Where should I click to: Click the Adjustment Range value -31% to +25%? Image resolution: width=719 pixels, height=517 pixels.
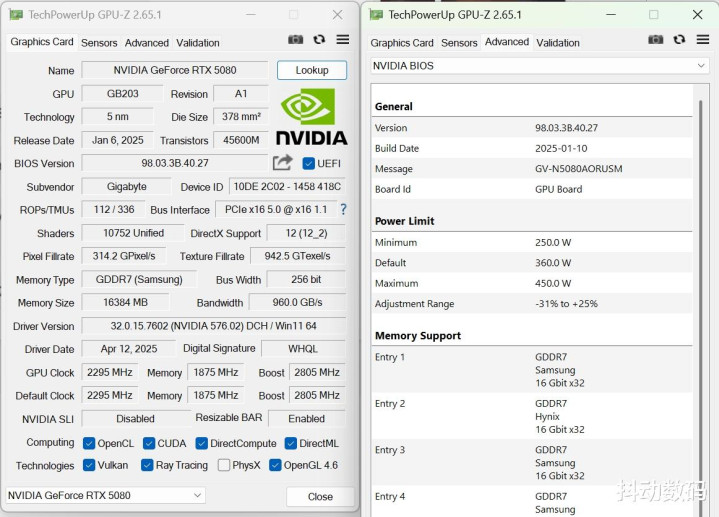(566, 303)
